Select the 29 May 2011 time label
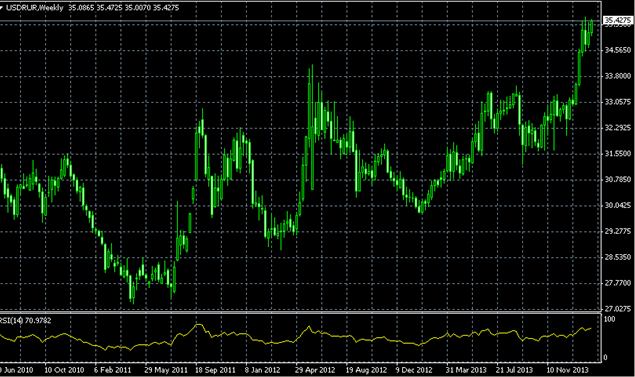The height and width of the screenshot is (377, 635). pos(166,370)
